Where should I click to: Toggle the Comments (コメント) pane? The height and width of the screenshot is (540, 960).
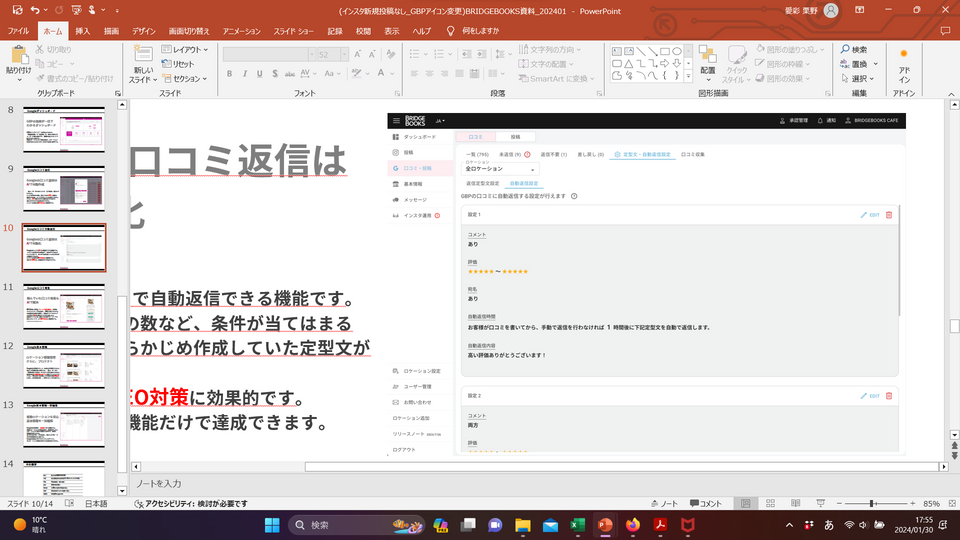tap(706, 504)
